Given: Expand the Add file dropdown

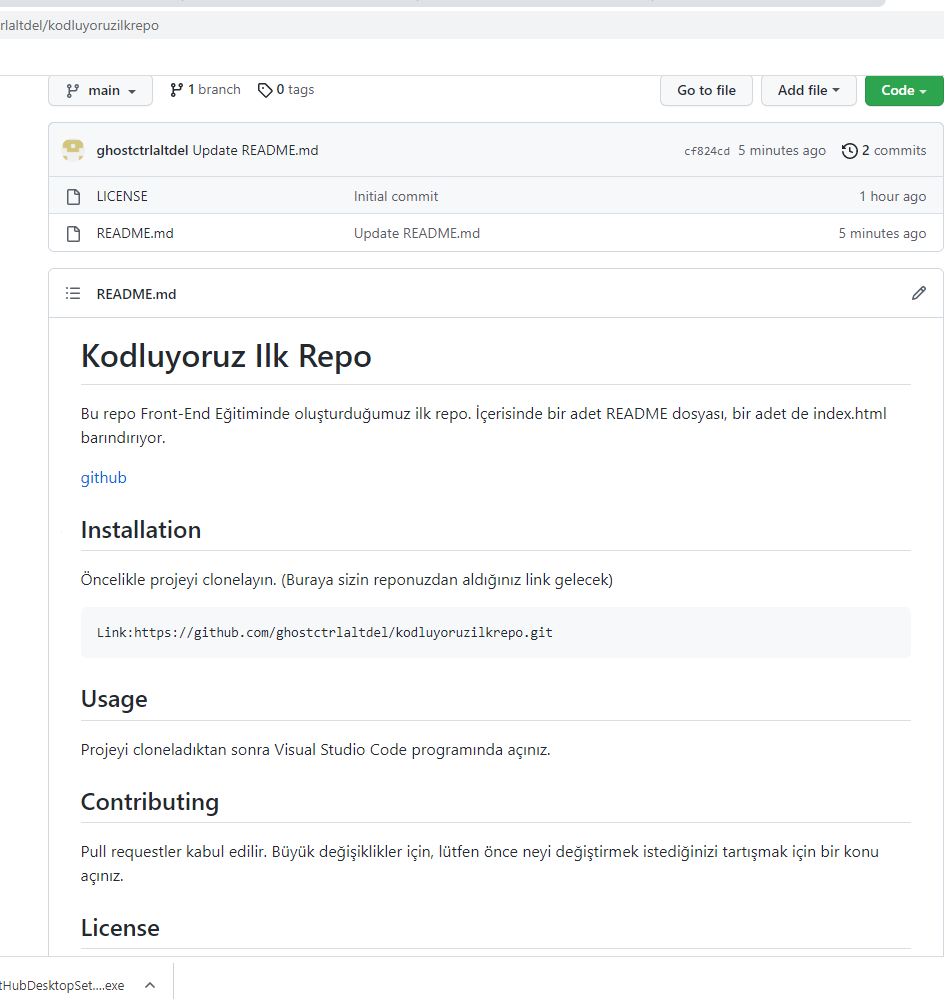Looking at the screenshot, I should (808, 90).
